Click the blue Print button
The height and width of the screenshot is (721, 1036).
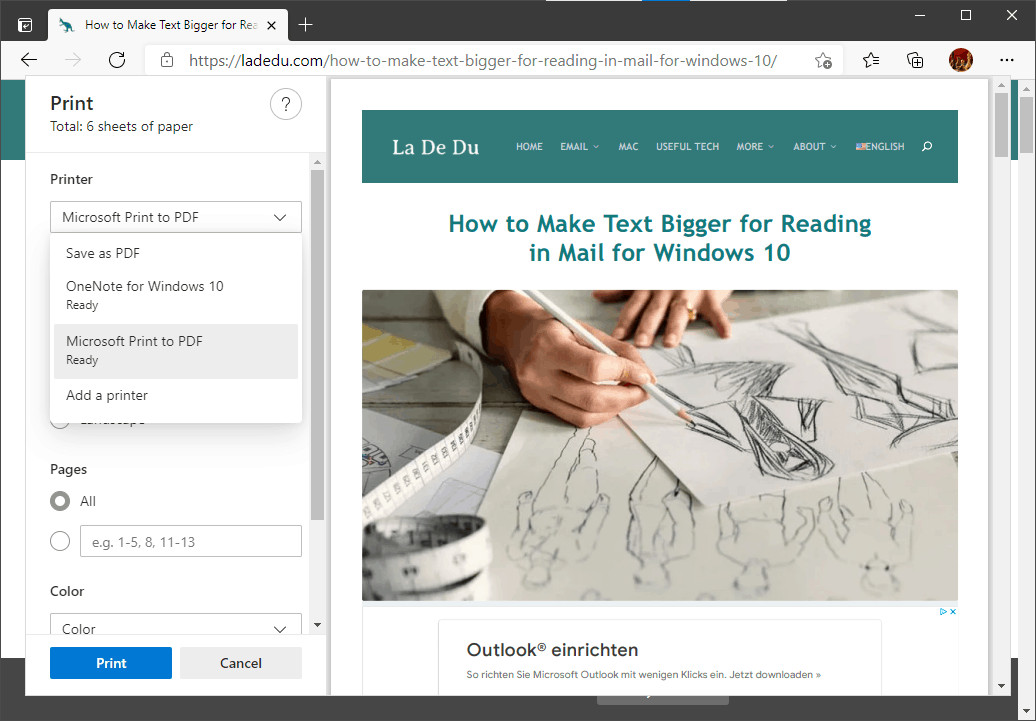(111, 663)
